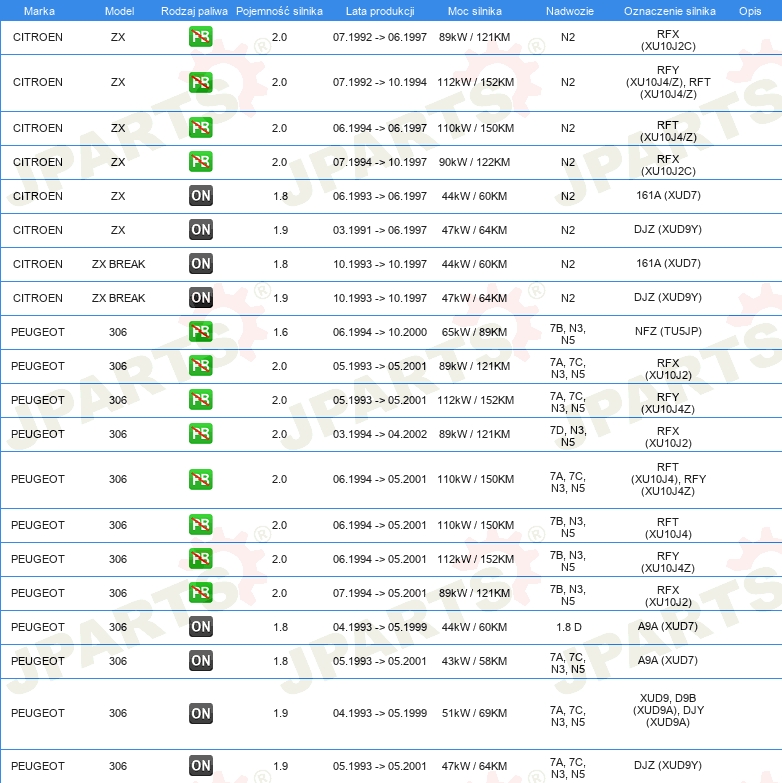Click the Marka column header

click(38, 11)
